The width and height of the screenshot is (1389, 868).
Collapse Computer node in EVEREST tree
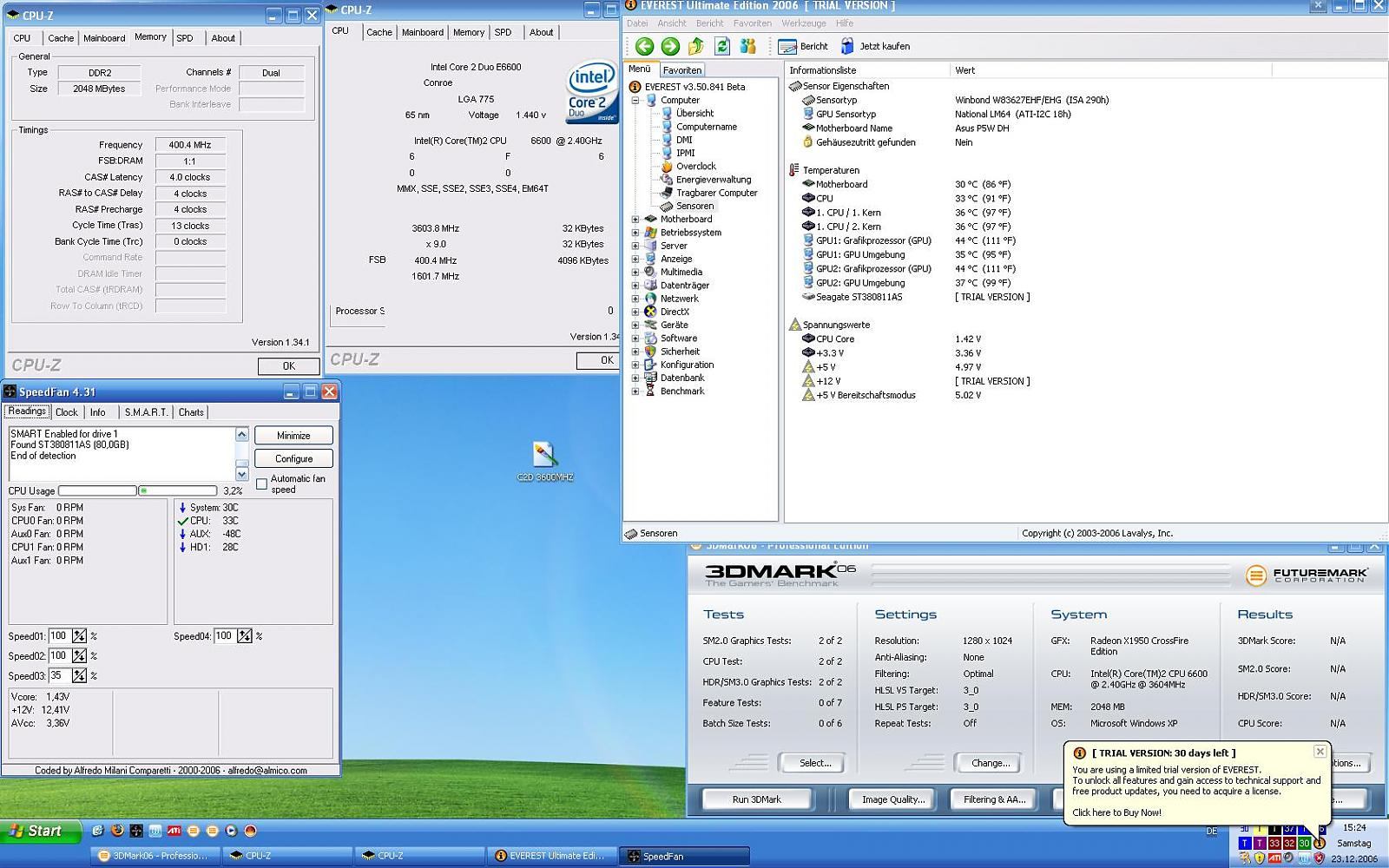[635, 101]
